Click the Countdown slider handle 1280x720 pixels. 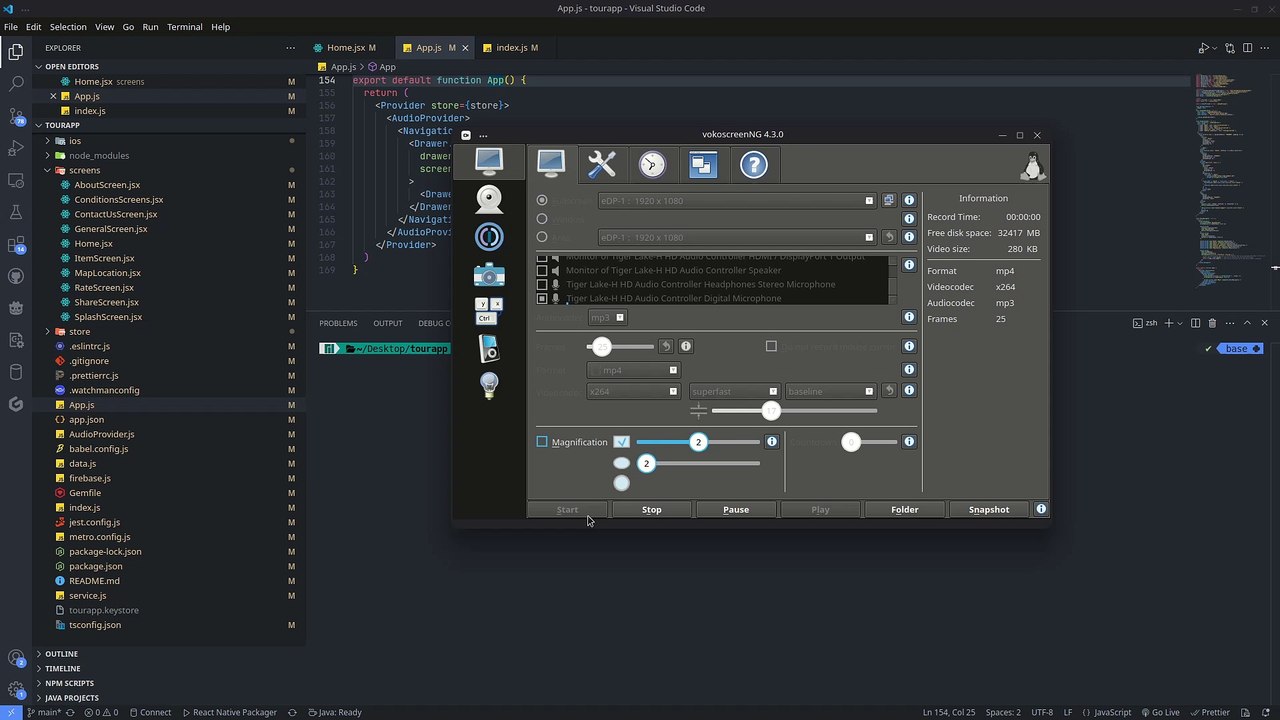click(851, 442)
